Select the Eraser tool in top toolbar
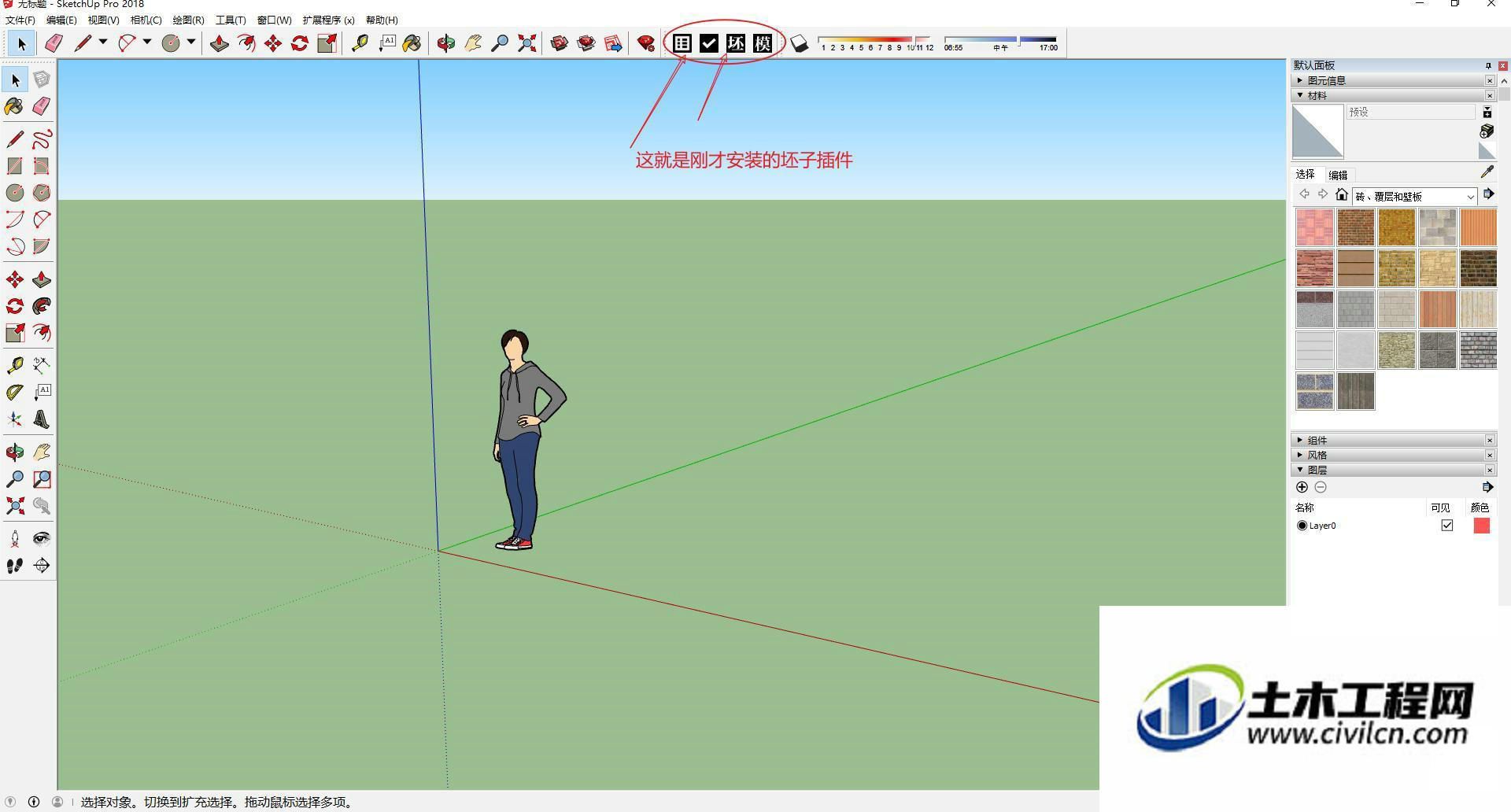The image size is (1511, 812). pos(54,43)
